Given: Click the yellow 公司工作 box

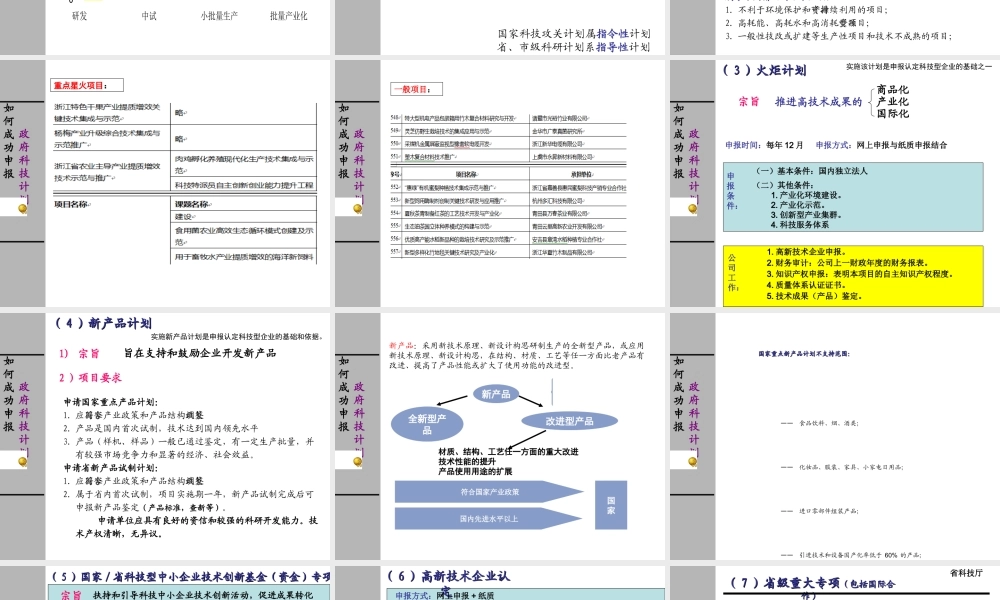Looking at the screenshot, I should pos(853,275).
